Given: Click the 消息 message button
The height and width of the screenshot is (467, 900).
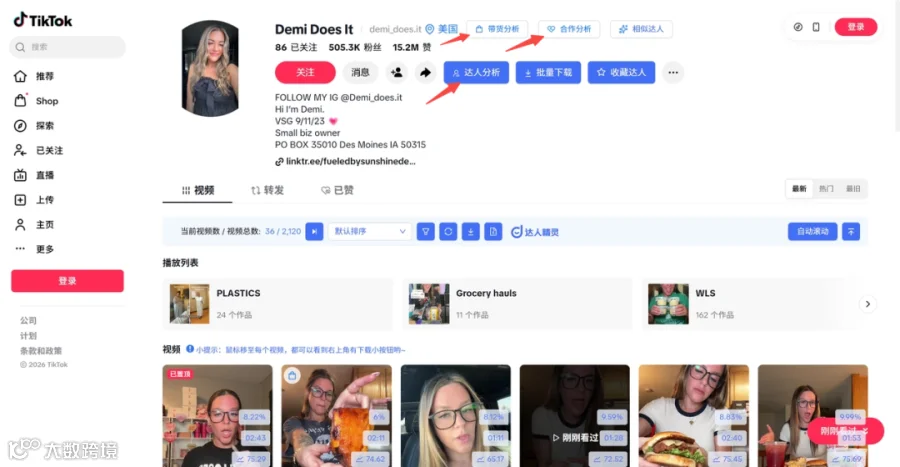Looking at the screenshot, I should click(x=360, y=72).
